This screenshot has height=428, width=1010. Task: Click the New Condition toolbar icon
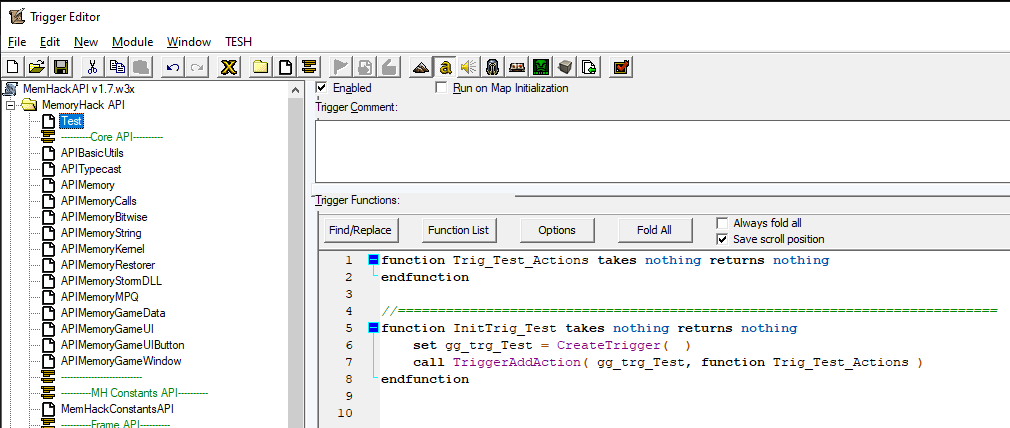coord(365,67)
